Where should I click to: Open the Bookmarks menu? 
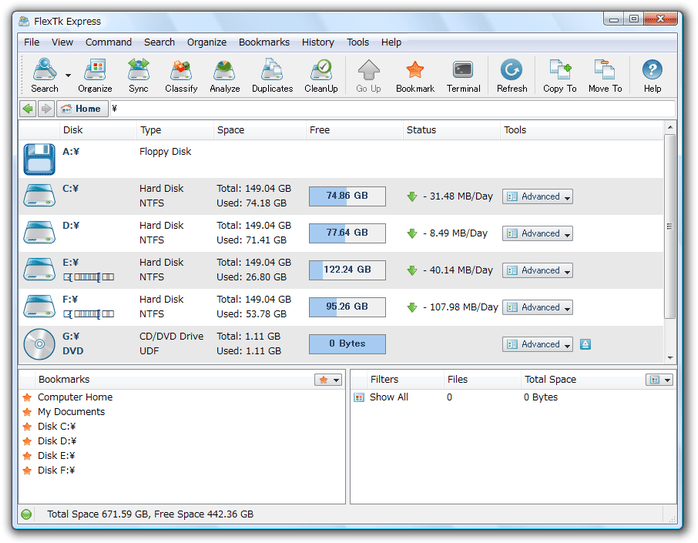(264, 42)
